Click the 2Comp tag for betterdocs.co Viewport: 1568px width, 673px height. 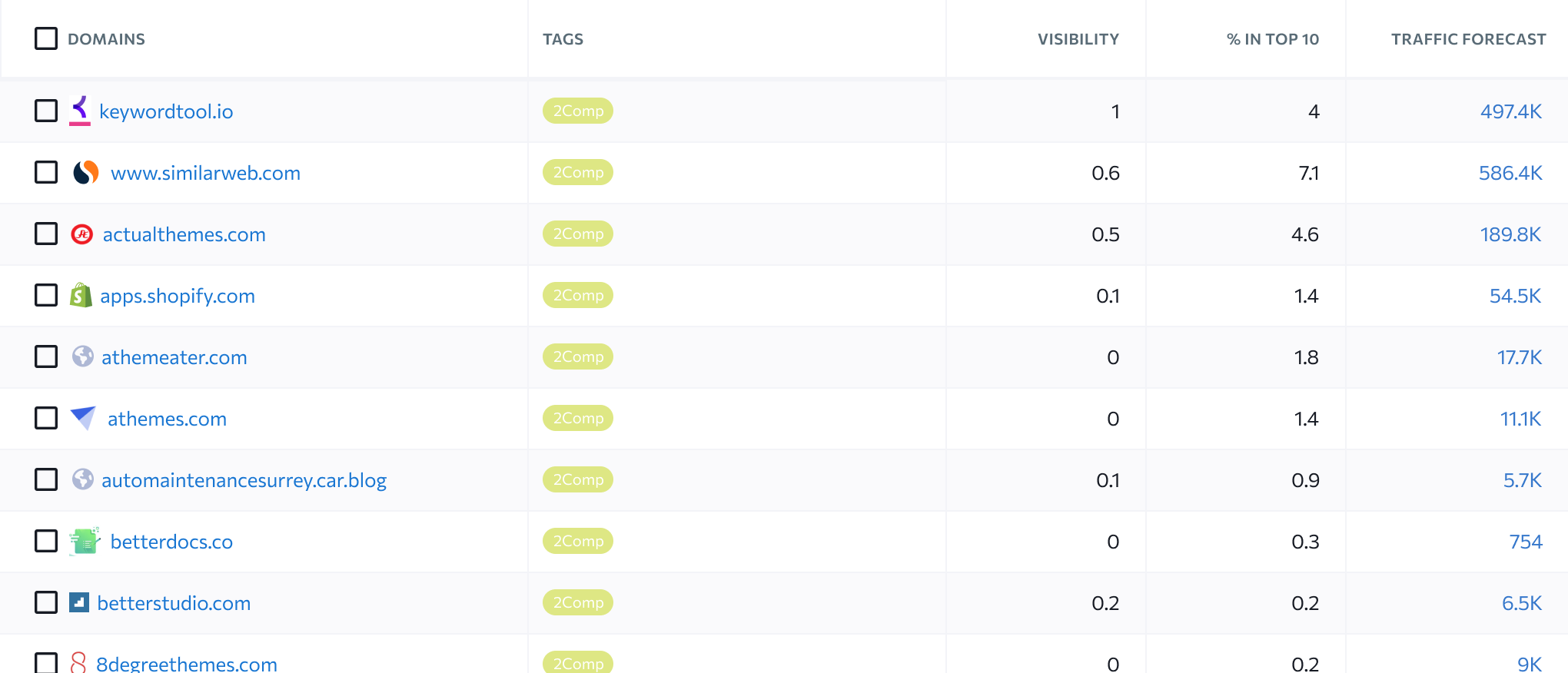(578, 541)
